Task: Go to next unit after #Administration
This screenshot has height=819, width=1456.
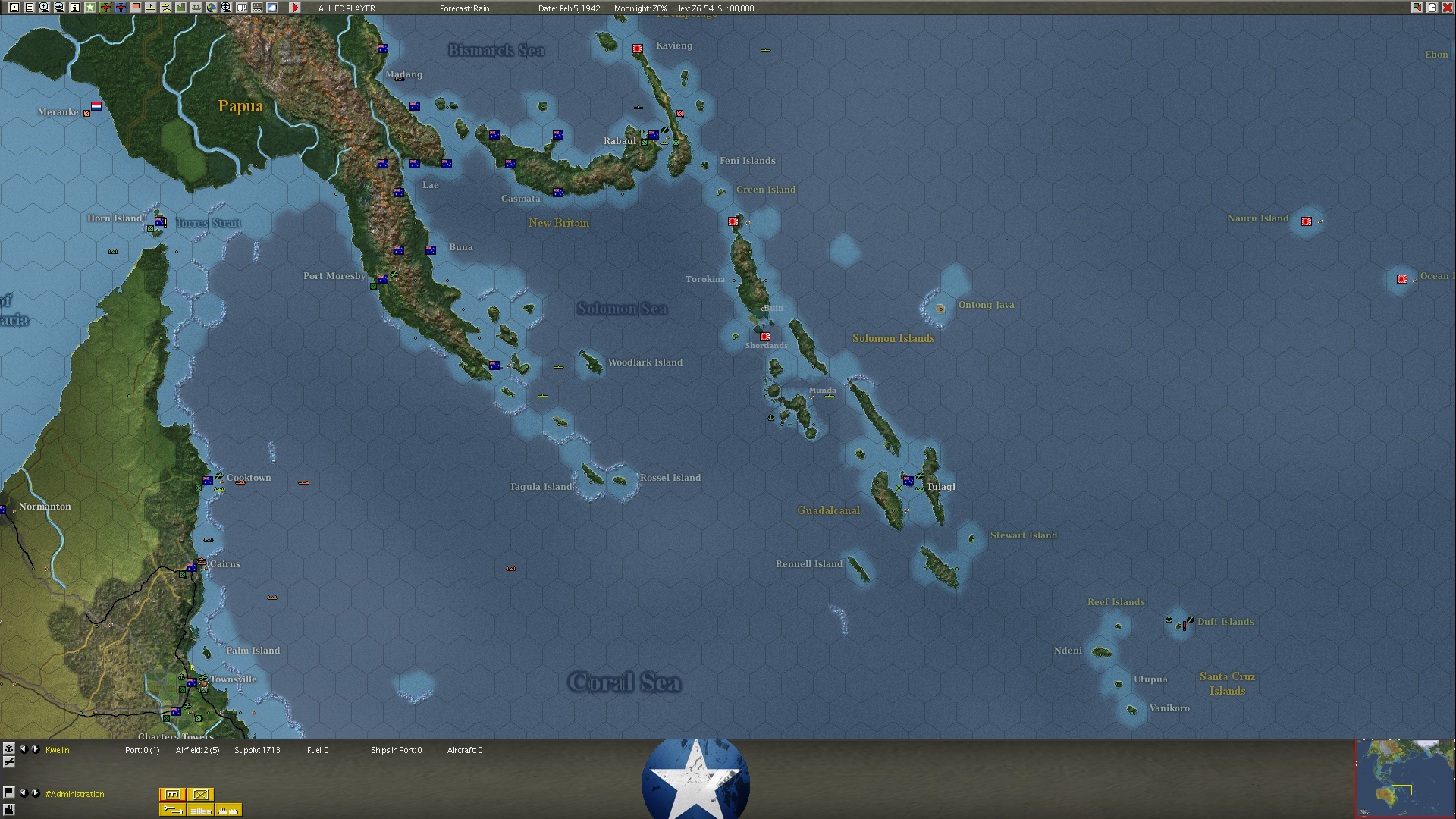Action: point(35,792)
